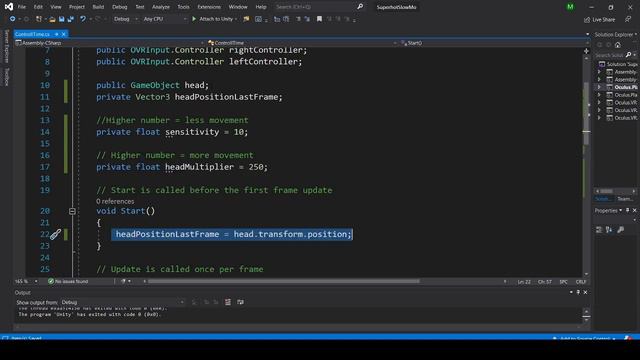
Task: Pin the Properties panel
Action: (628, 210)
